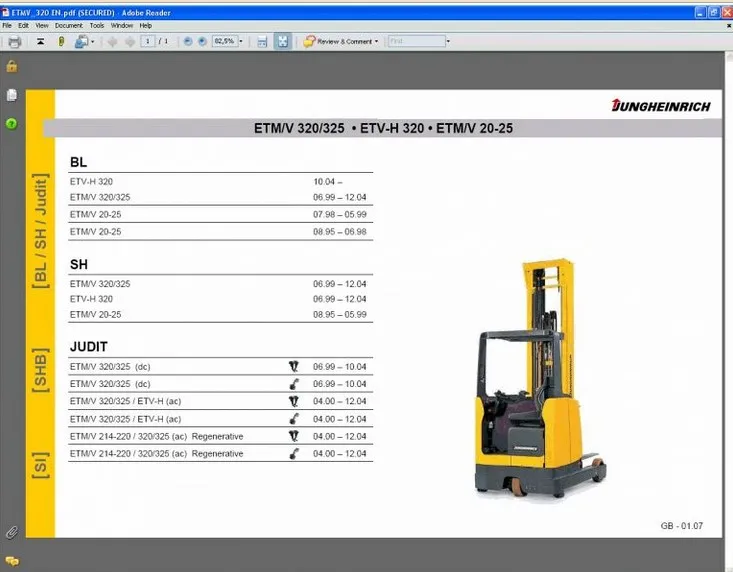Click the Jungheinrich logo
The width and height of the screenshot is (733, 572).
pos(661,106)
